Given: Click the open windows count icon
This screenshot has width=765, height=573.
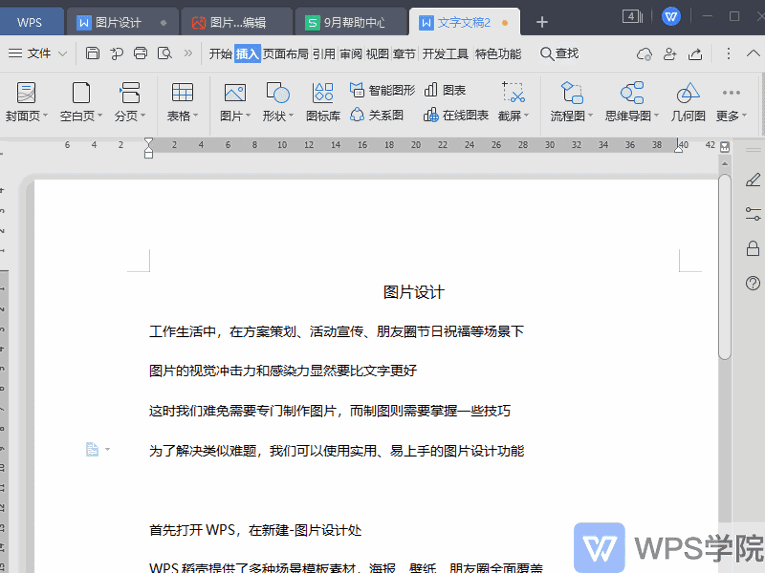Looking at the screenshot, I should point(632,17).
